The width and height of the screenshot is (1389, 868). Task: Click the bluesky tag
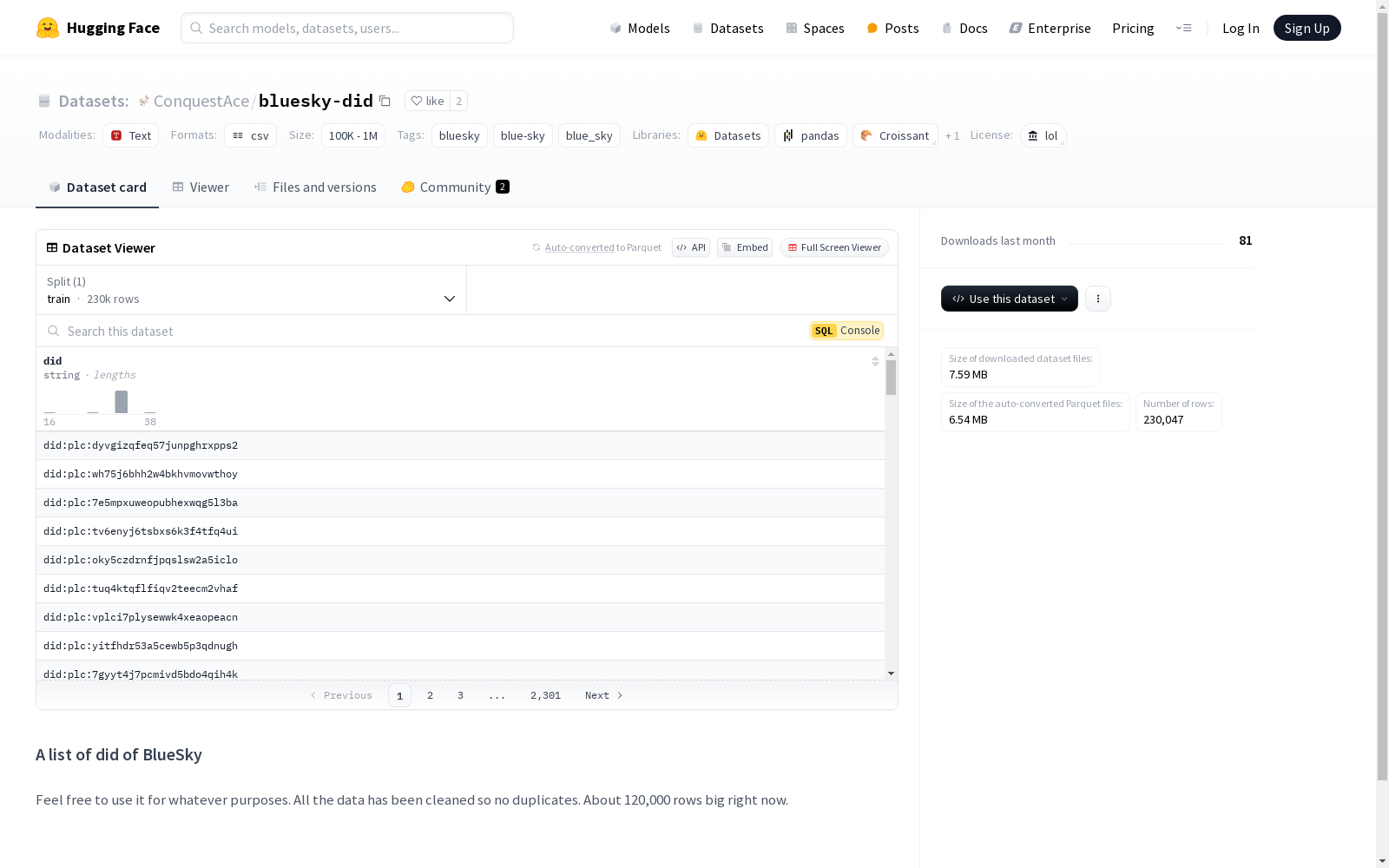(459, 135)
